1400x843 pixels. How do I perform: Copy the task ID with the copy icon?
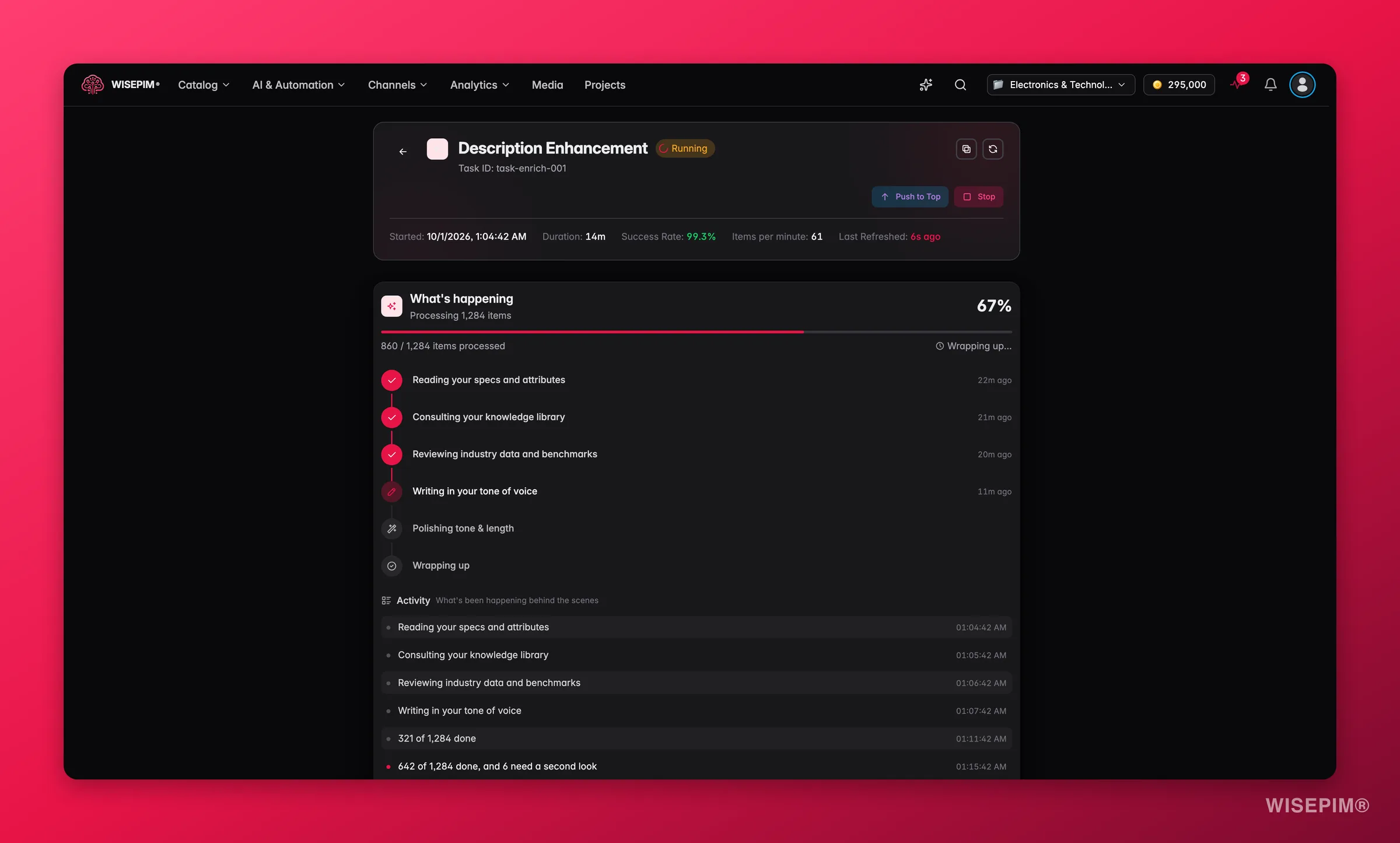coord(966,149)
